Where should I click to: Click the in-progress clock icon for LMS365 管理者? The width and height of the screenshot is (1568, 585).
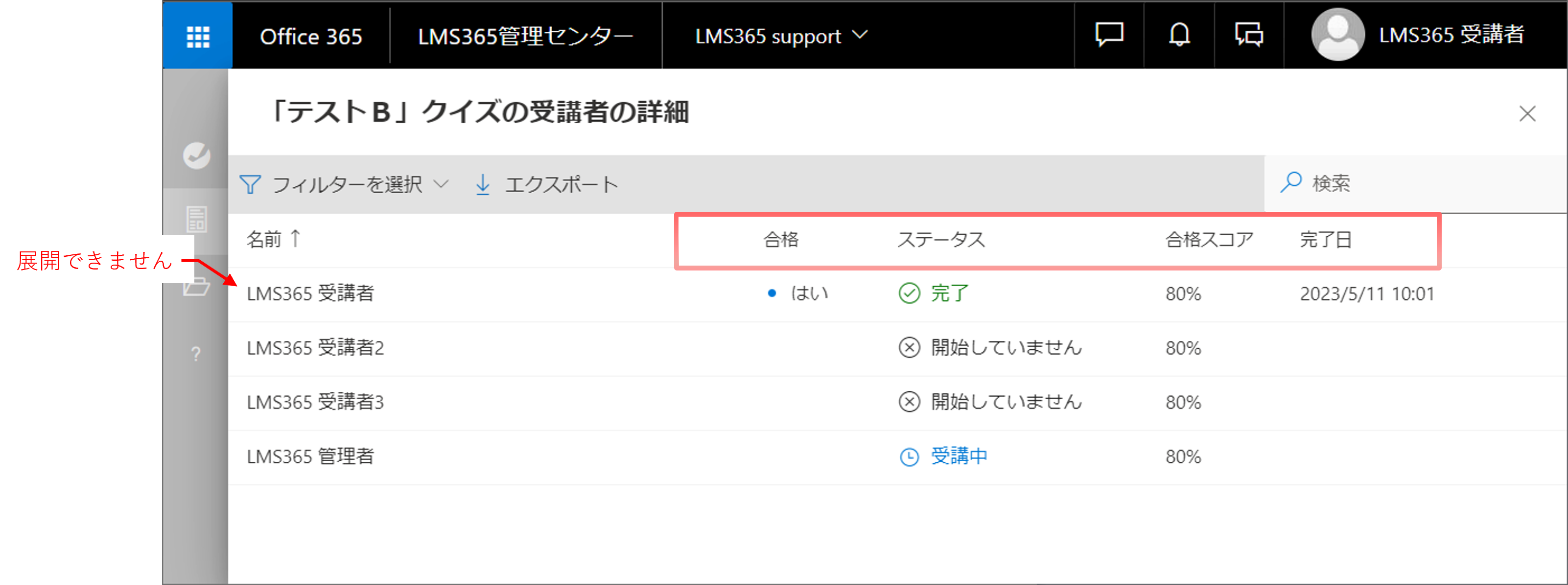pyautogui.click(x=910, y=457)
